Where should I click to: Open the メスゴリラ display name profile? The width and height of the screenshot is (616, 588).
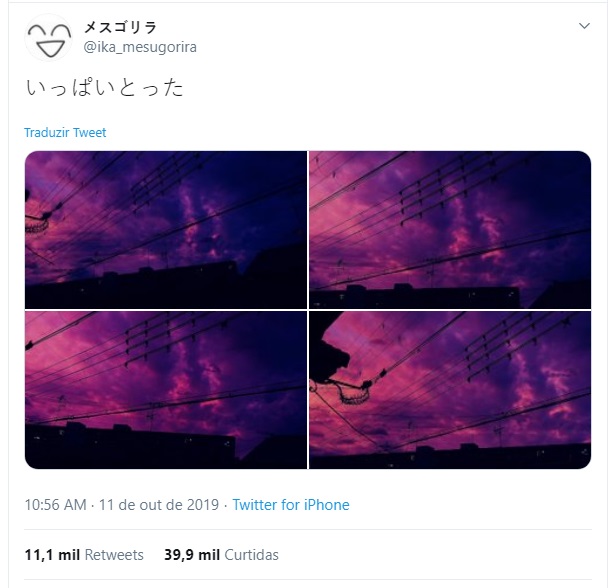[120, 27]
